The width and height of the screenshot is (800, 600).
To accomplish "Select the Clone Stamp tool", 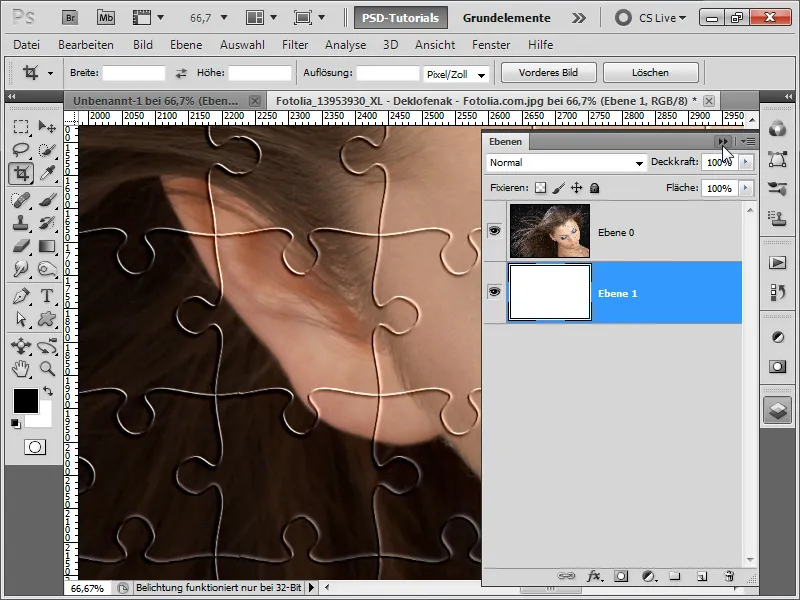I will point(20,223).
